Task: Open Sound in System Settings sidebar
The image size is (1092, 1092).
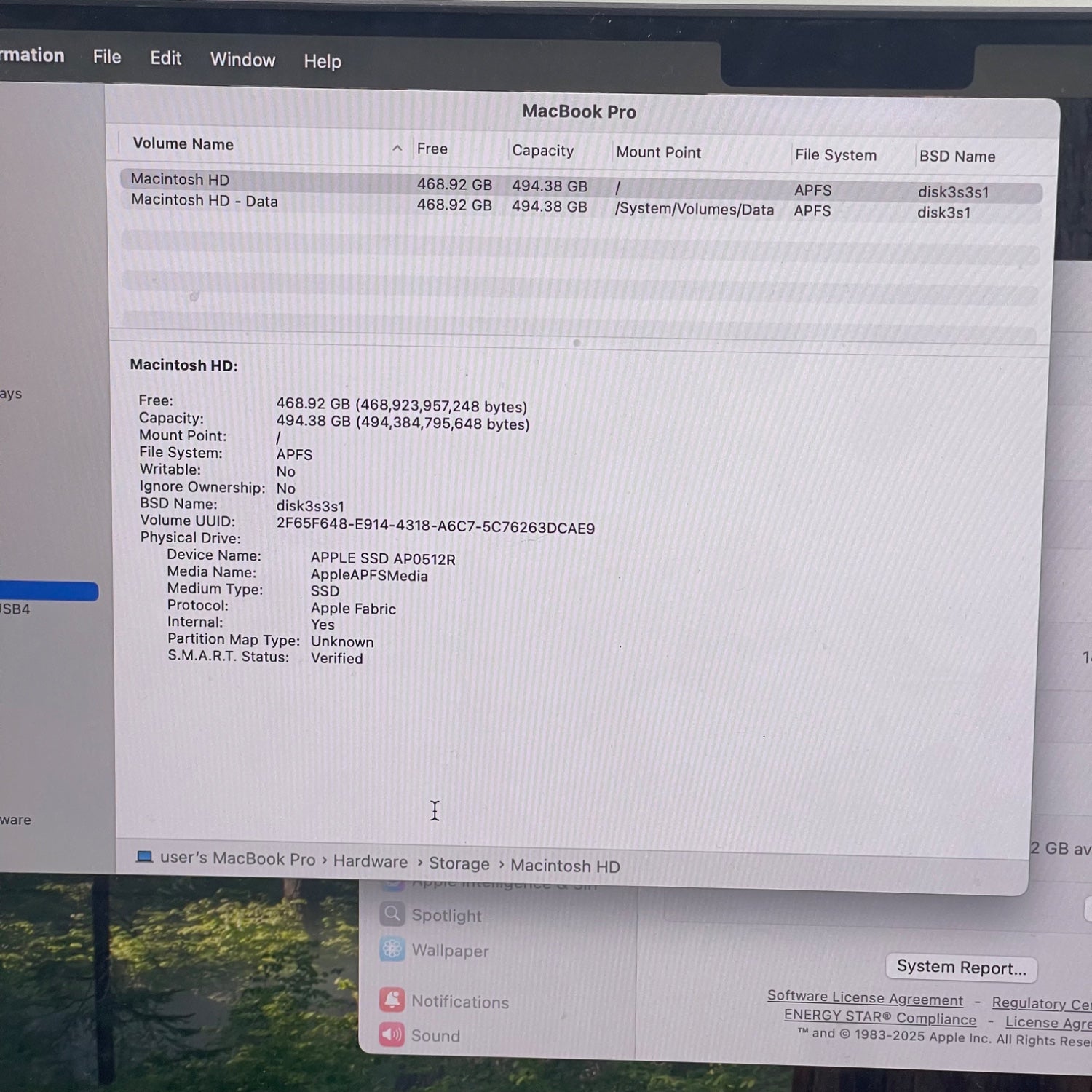Action: pyautogui.click(x=420, y=1035)
